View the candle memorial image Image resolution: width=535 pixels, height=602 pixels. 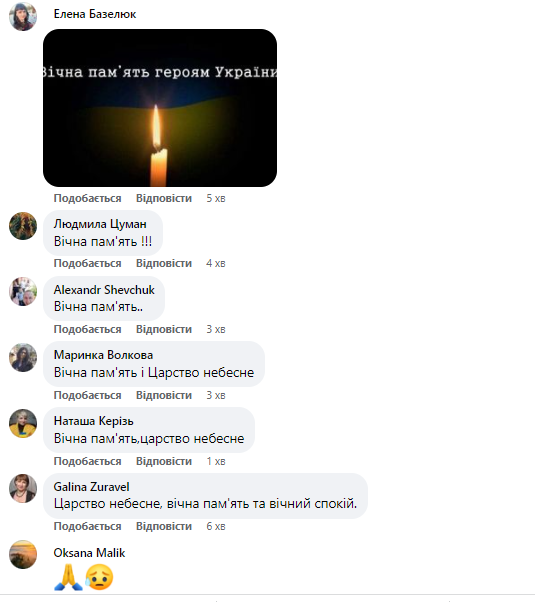160,108
